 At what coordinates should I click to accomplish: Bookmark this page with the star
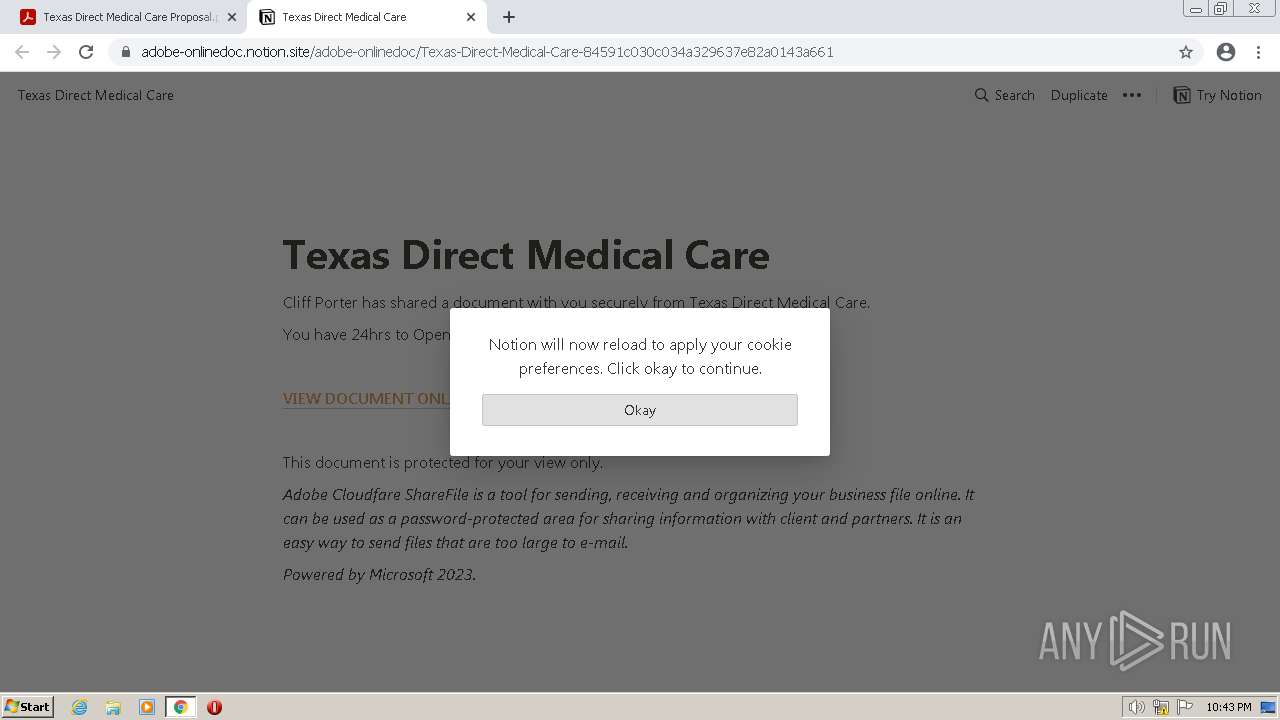pyautogui.click(x=1186, y=52)
